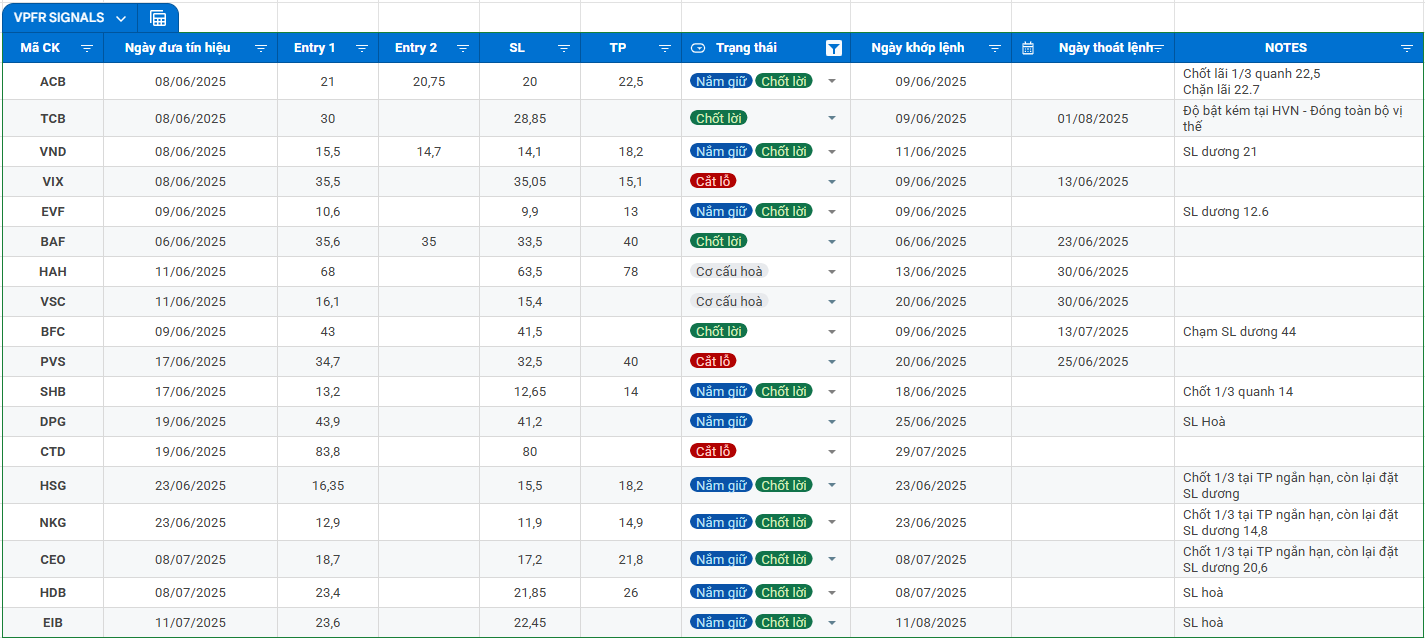Click the calendar icon in Ngày thoát lệnh header

pos(1028,48)
